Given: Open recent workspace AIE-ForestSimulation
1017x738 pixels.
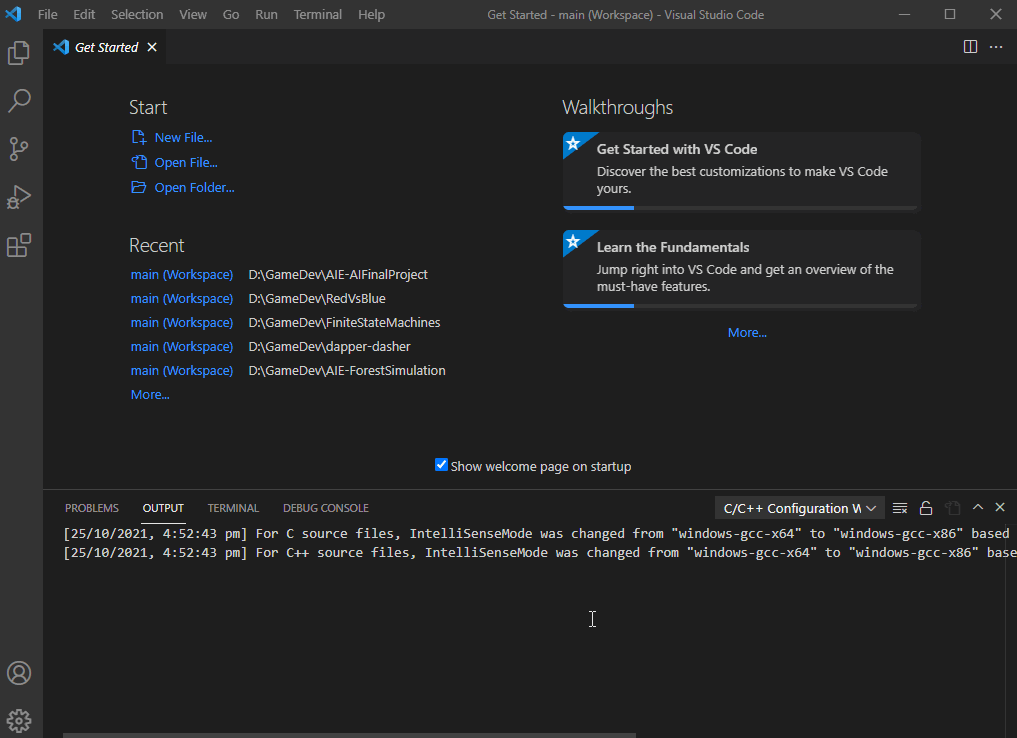Looking at the screenshot, I should point(182,371).
